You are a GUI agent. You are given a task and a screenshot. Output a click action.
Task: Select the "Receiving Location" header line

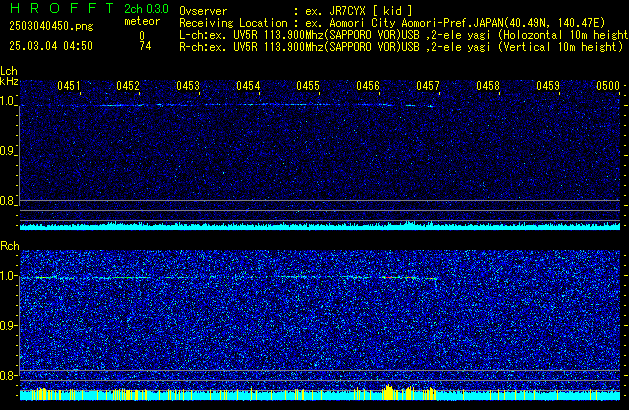click(392, 23)
